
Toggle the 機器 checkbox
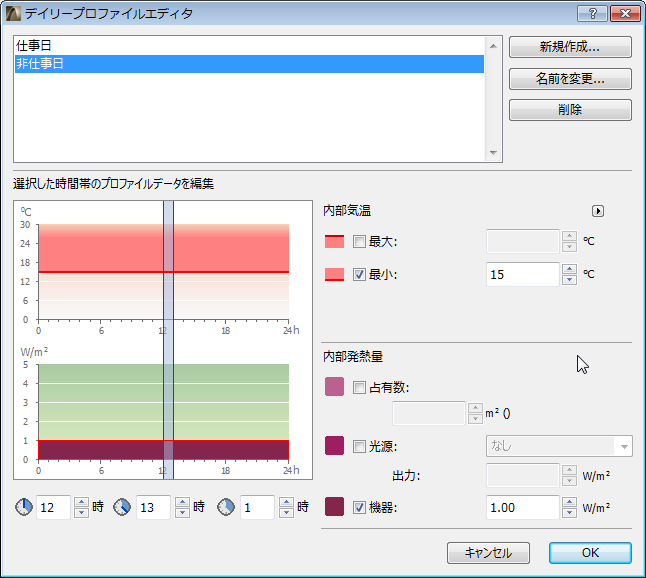pyautogui.click(x=359, y=508)
